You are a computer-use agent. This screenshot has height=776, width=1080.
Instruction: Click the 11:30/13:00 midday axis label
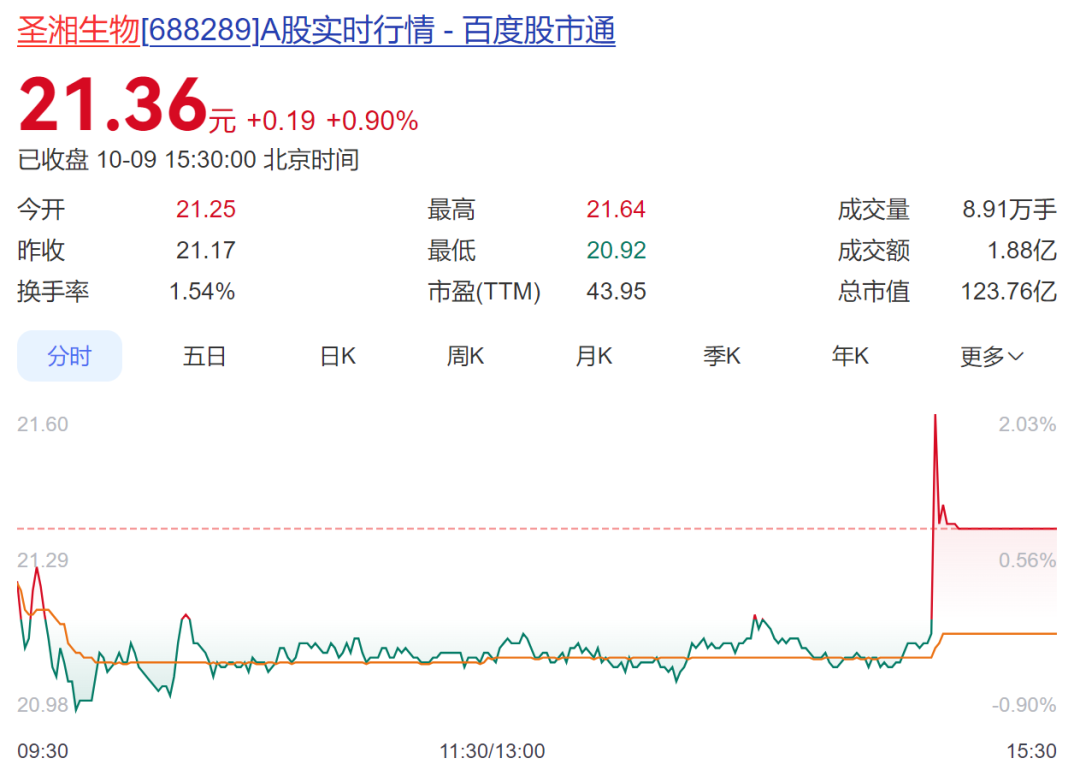[x=492, y=751]
